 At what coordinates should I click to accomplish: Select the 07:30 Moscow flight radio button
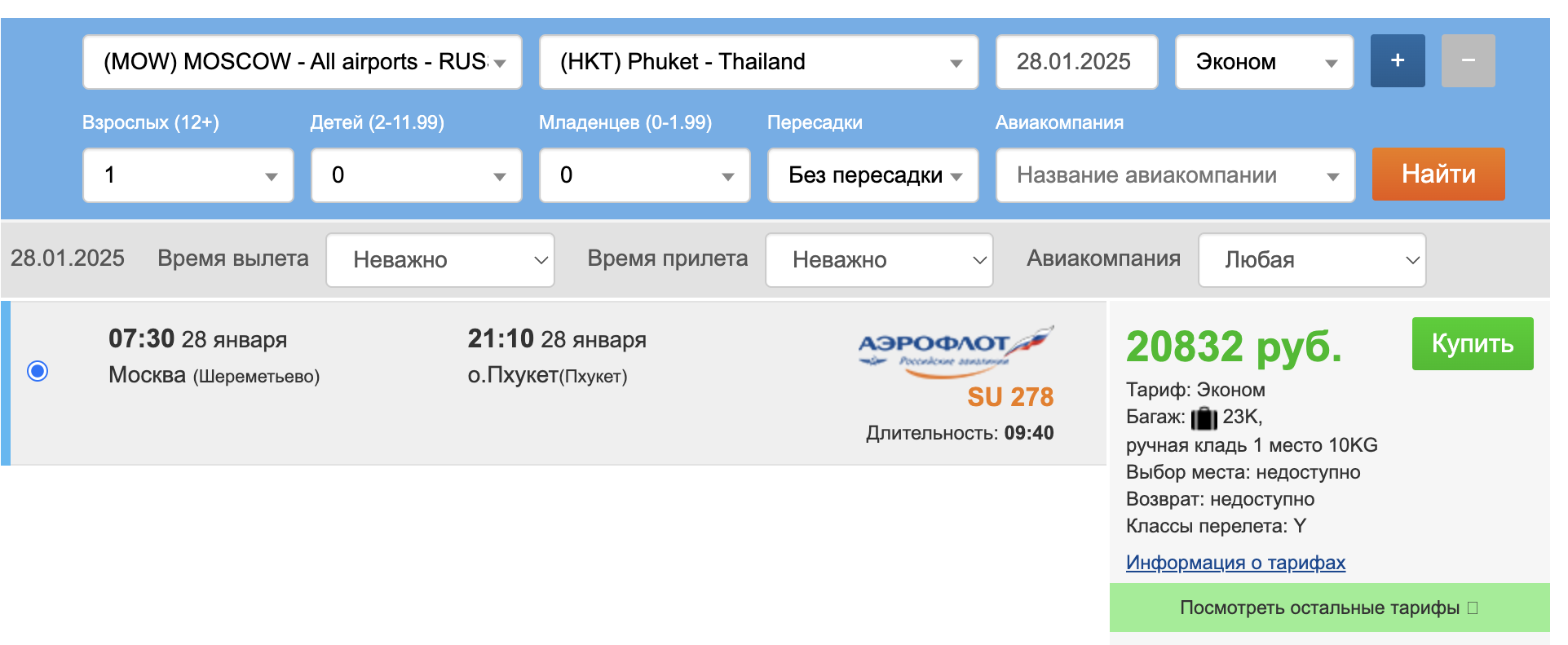pyautogui.click(x=38, y=372)
